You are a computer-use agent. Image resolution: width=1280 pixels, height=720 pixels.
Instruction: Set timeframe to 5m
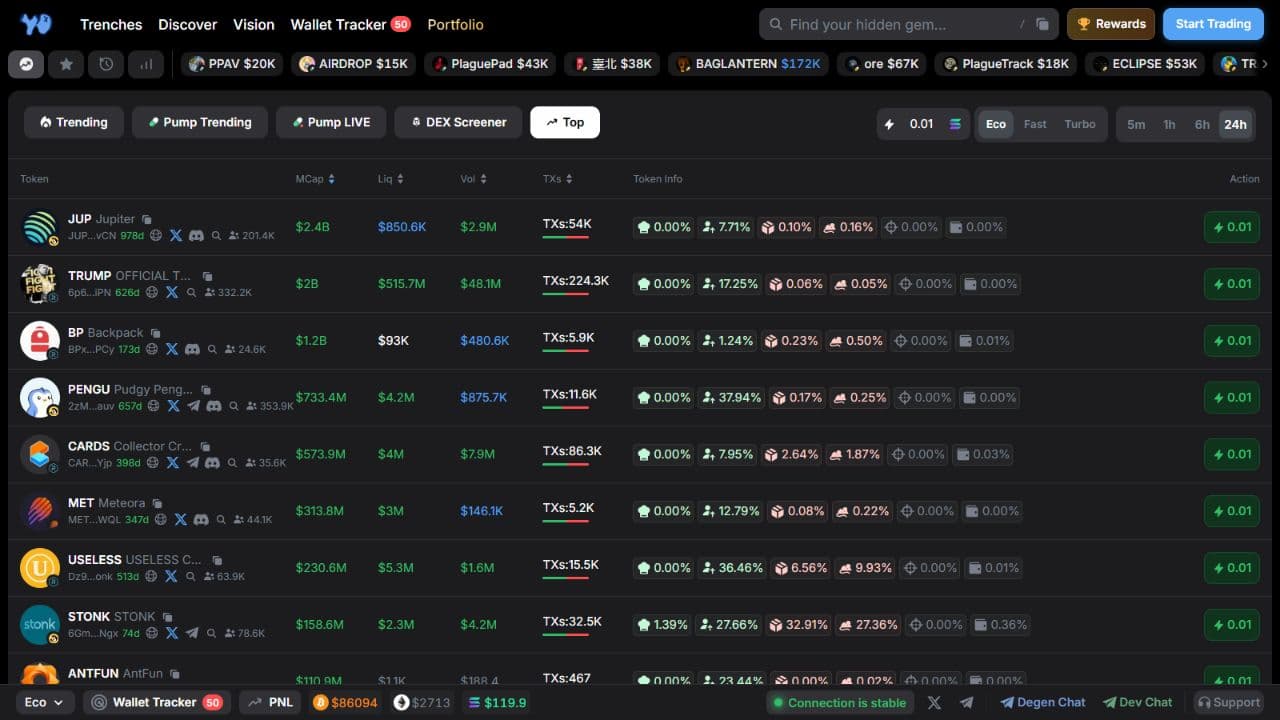(1136, 124)
